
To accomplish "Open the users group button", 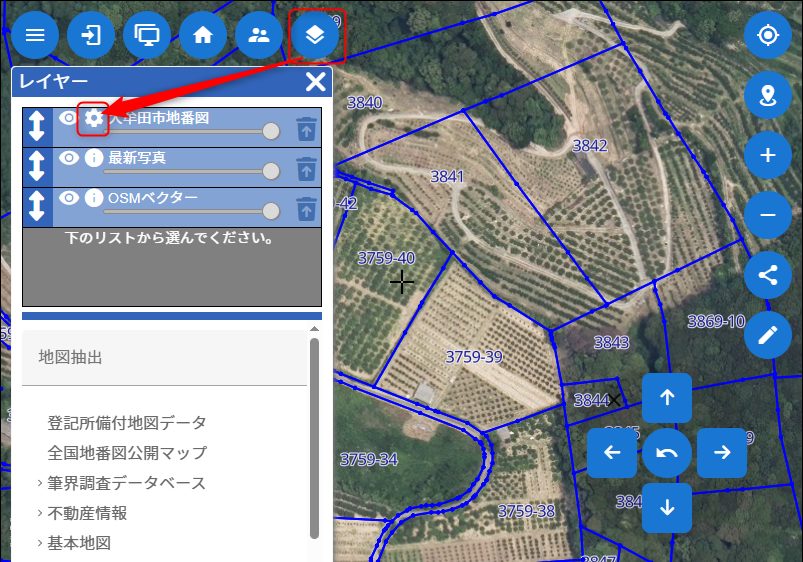I will [x=259, y=35].
